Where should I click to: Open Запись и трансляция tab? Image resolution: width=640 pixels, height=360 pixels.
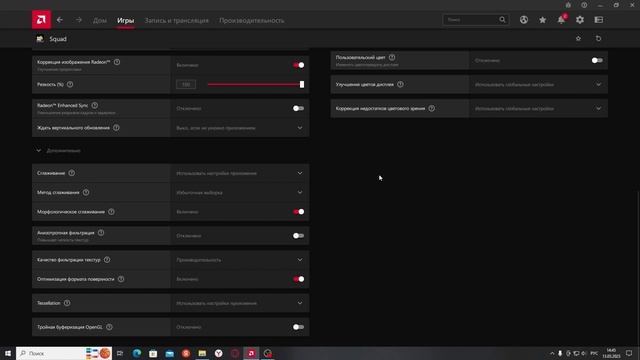(x=176, y=20)
